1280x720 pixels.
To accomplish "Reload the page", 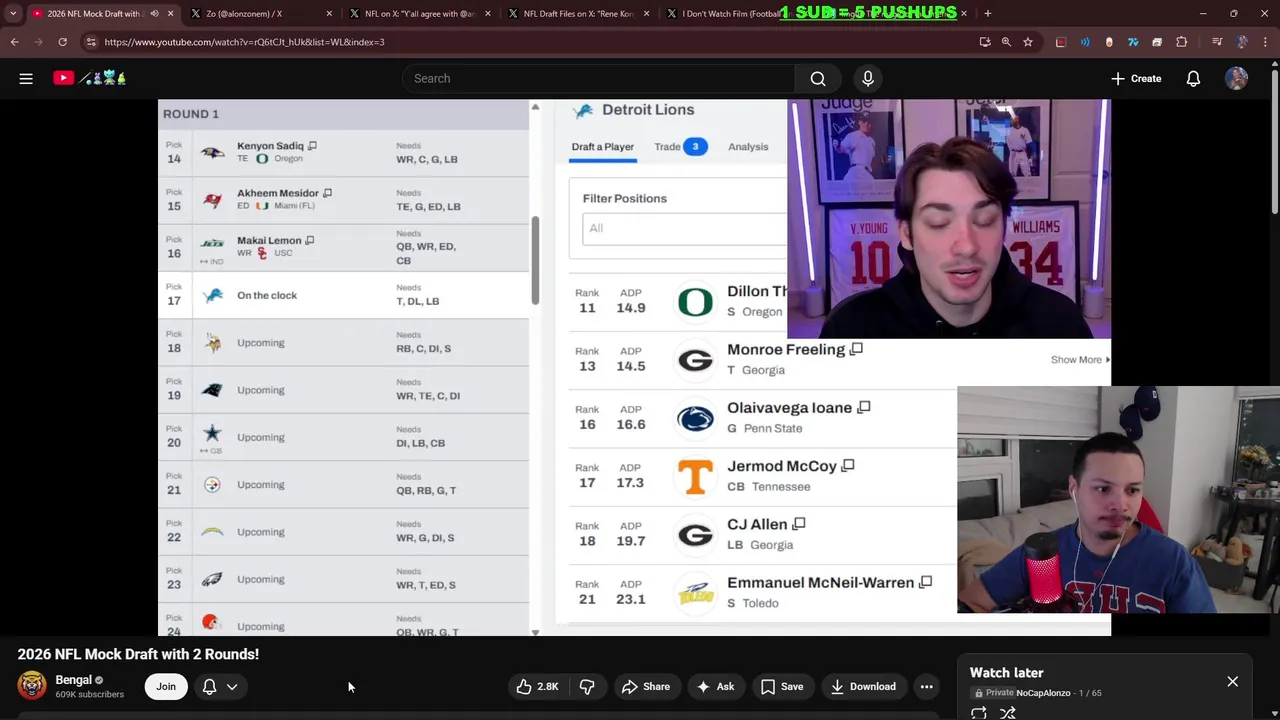I will pyautogui.click(x=62, y=42).
